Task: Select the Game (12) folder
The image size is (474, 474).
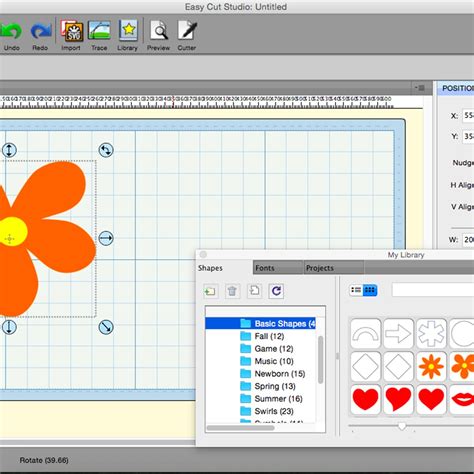Action: pyautogui.click(x=267, y=349)
